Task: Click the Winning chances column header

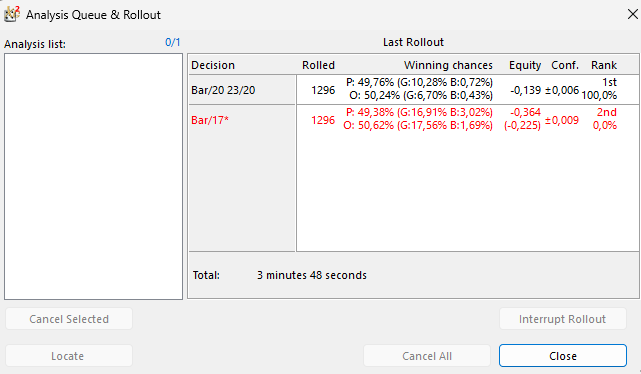Action: click(x=448, y=65)
